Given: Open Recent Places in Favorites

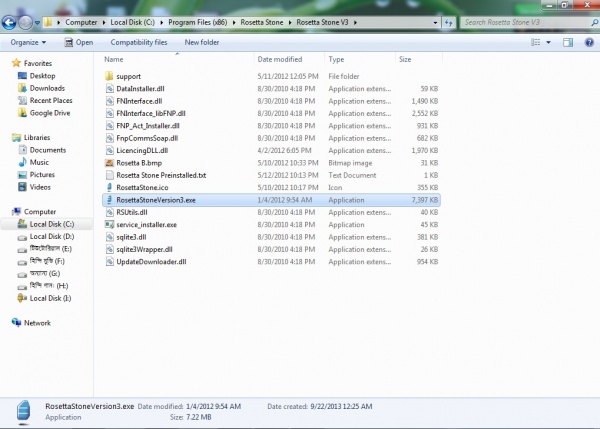Looking at the screenshot, I should coord(51,100).
